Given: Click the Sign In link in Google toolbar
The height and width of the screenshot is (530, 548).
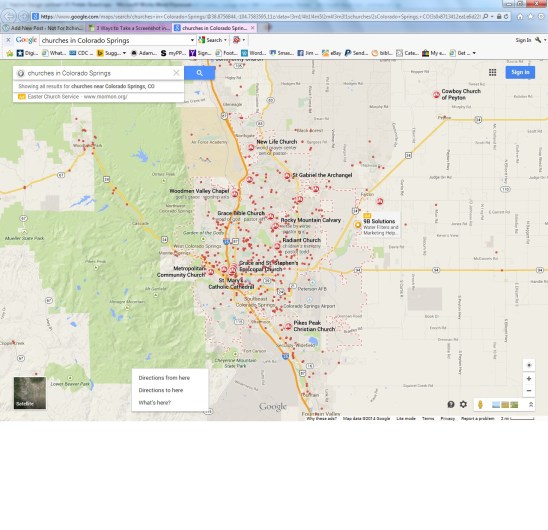Looking at the screenshot, I should pos(523,40).
